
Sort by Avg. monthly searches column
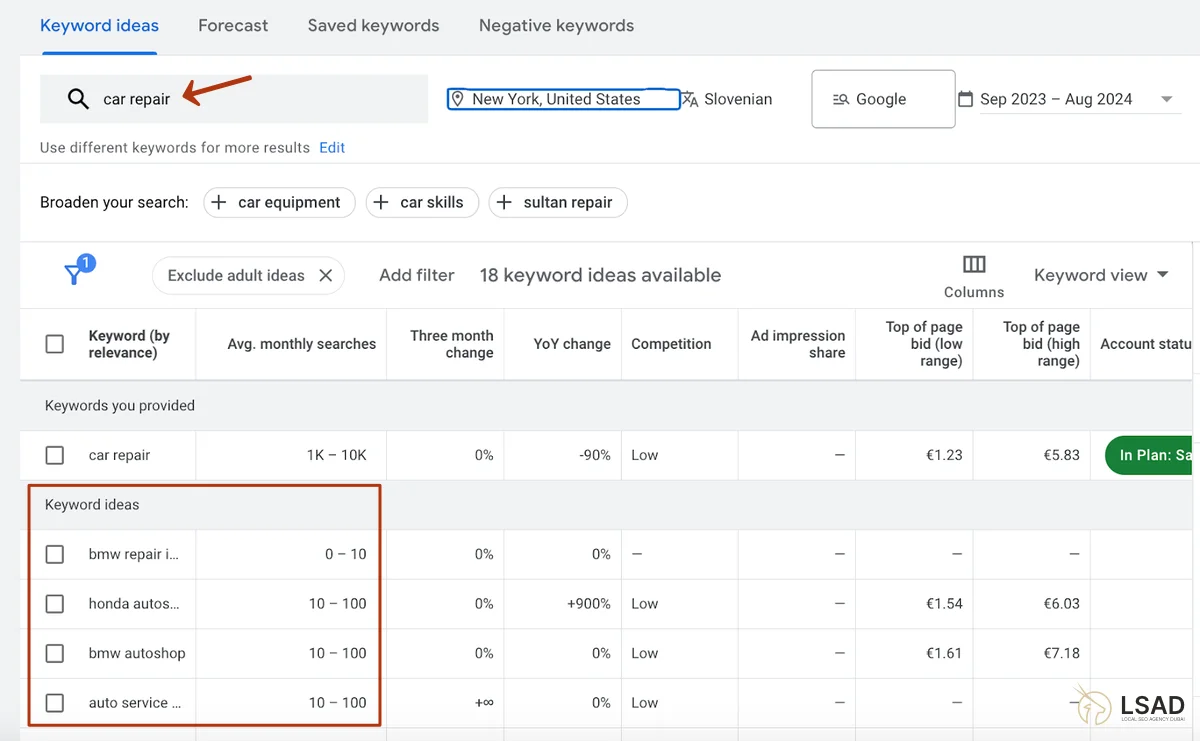[302, 344]
